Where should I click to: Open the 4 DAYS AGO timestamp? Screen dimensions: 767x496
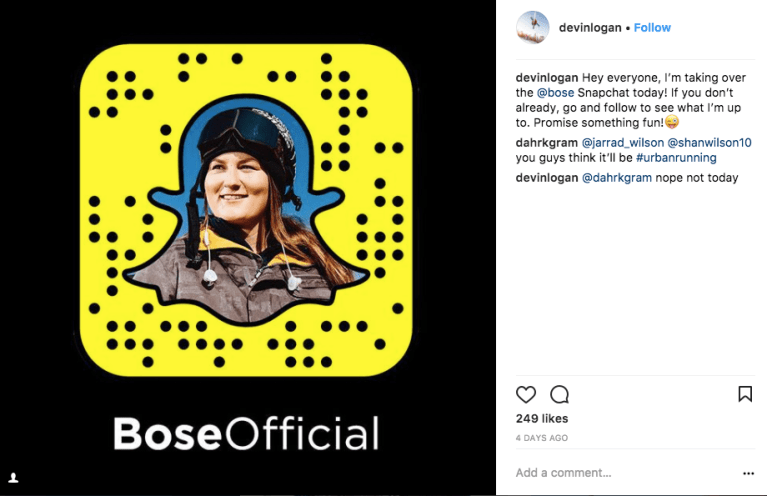(x=541, y=438)
